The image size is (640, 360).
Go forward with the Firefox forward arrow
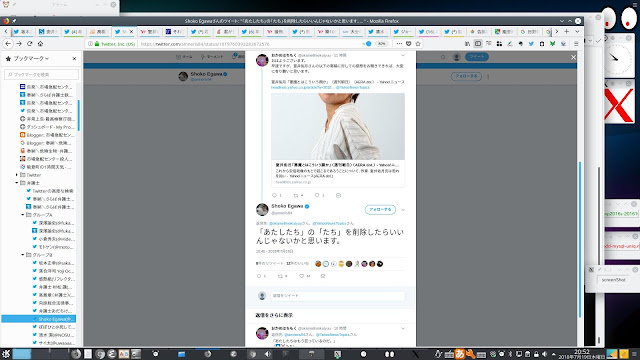click(x=19, y=44)
